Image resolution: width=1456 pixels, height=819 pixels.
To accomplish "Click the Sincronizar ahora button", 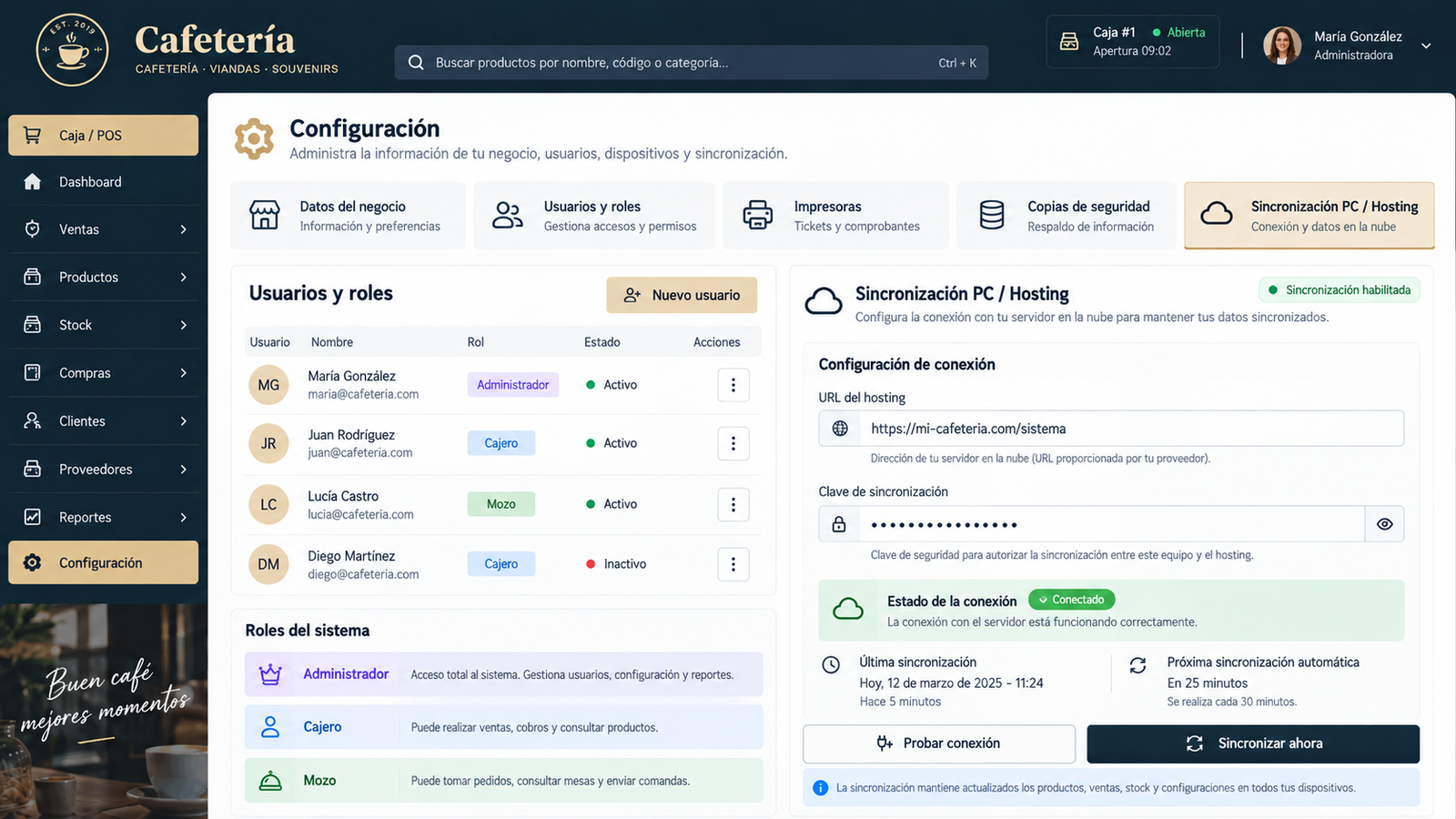I will point(1253,743).
